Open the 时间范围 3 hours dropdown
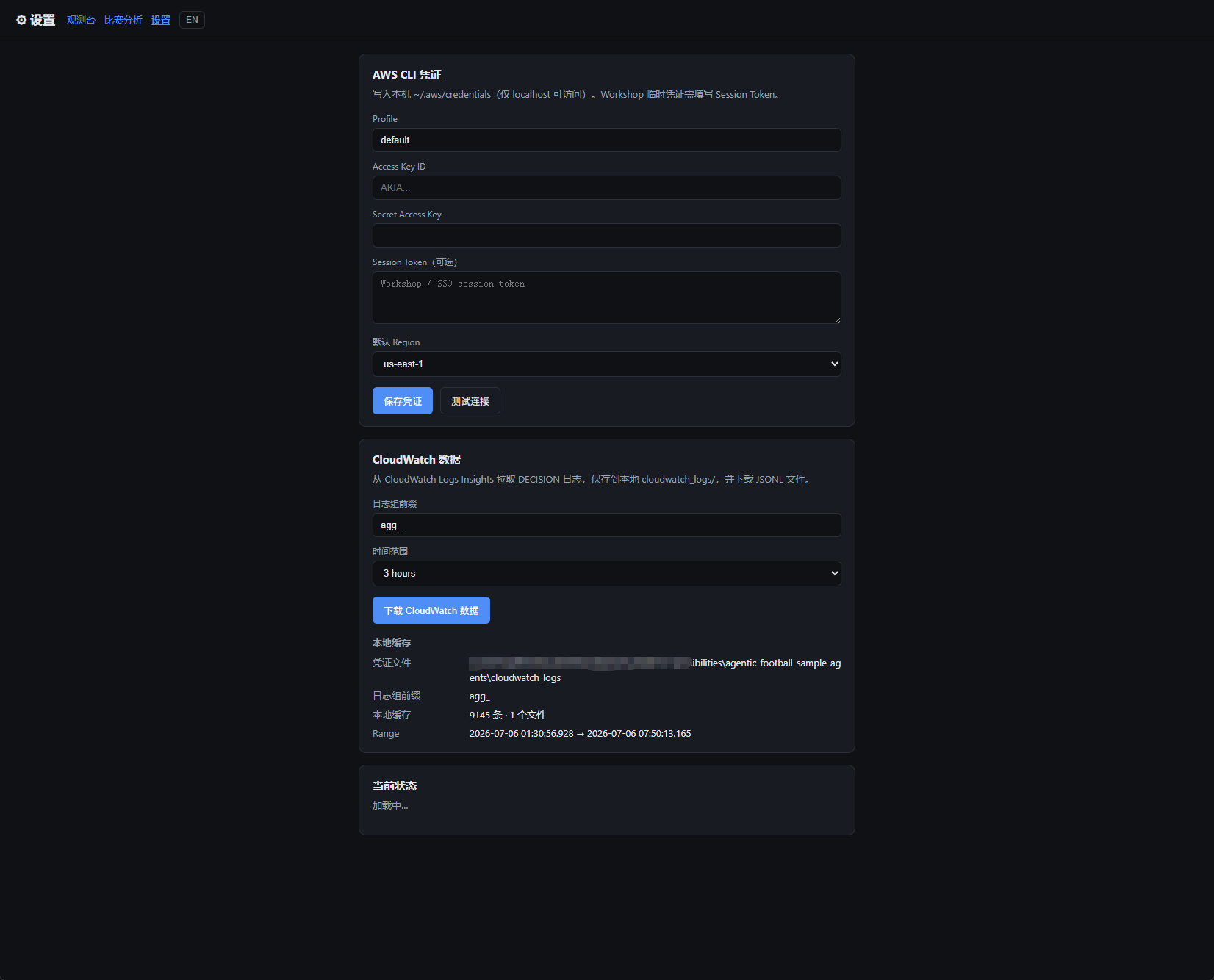The height and width of the screenshot is (980, 1214). pyautogui.click(x=606, y=573)
